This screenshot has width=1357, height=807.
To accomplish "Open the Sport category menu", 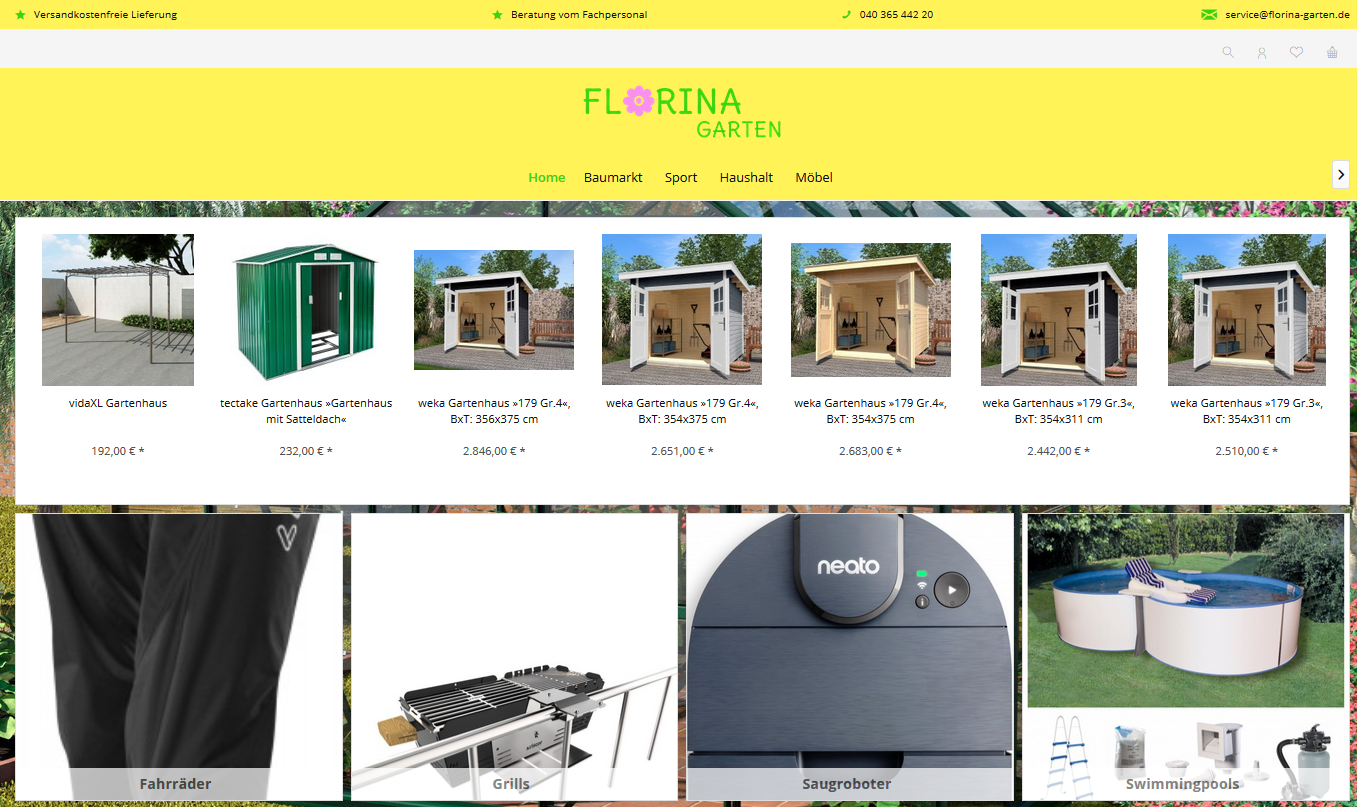I will 681,177.
